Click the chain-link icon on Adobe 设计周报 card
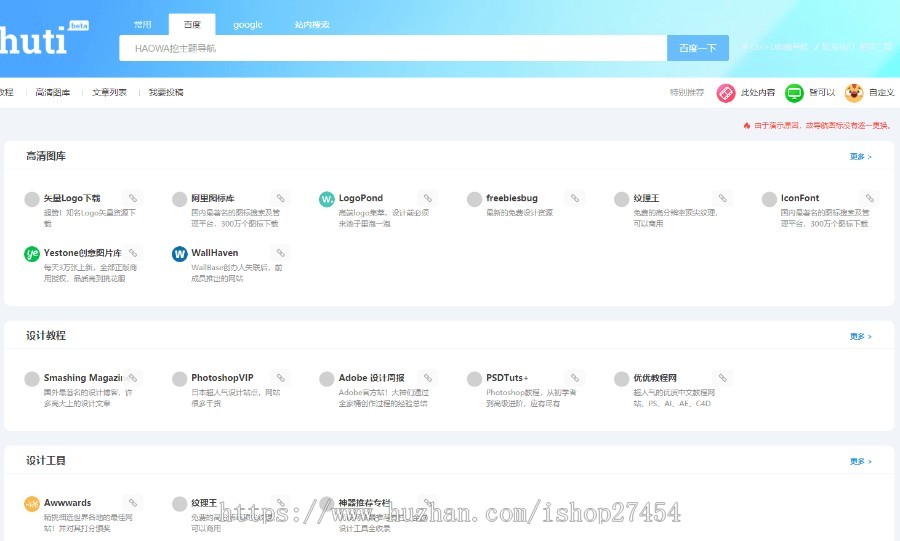 (428, 378)
